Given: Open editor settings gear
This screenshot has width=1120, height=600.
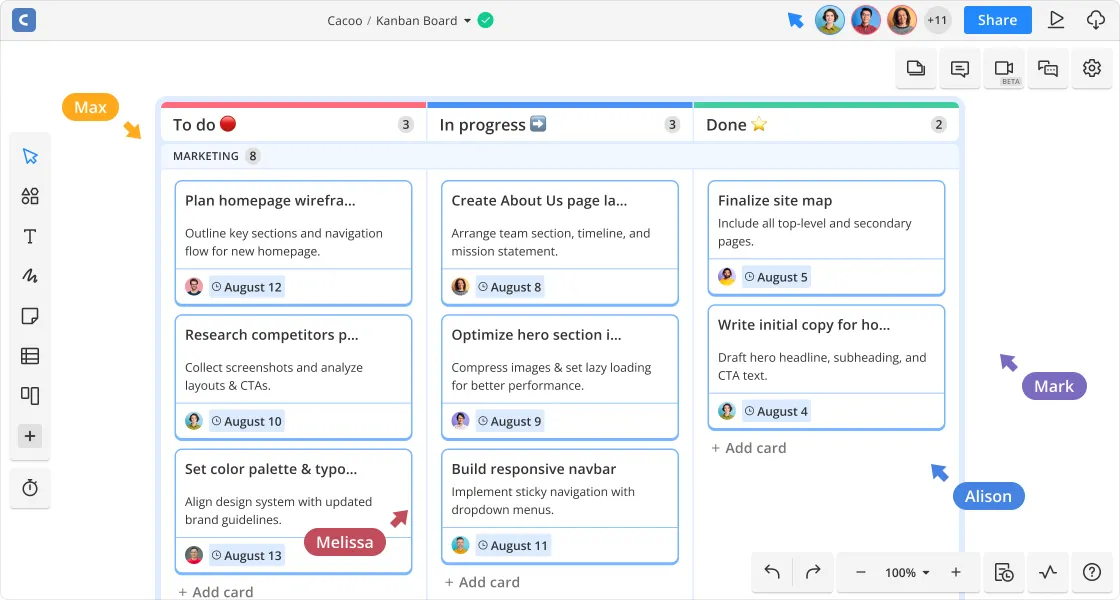Looking at the screenshot, I should (1092, 68).
